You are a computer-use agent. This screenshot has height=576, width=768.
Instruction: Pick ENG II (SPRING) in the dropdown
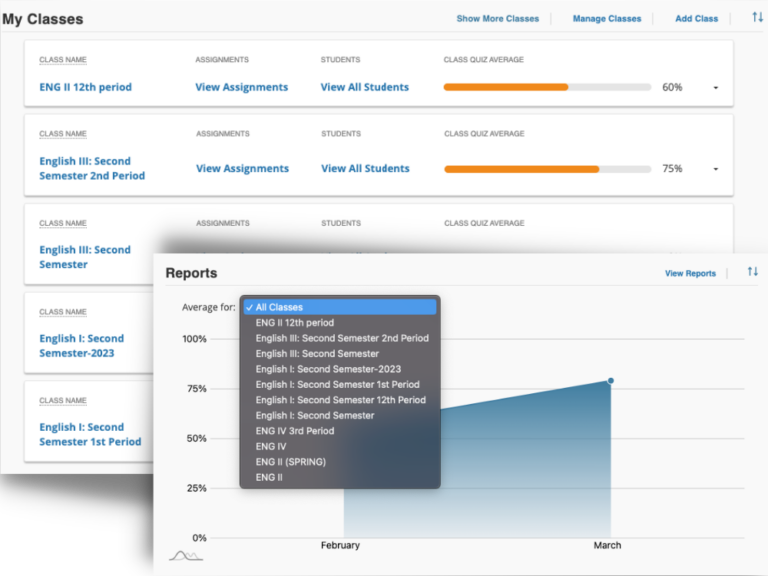point(290,462)
